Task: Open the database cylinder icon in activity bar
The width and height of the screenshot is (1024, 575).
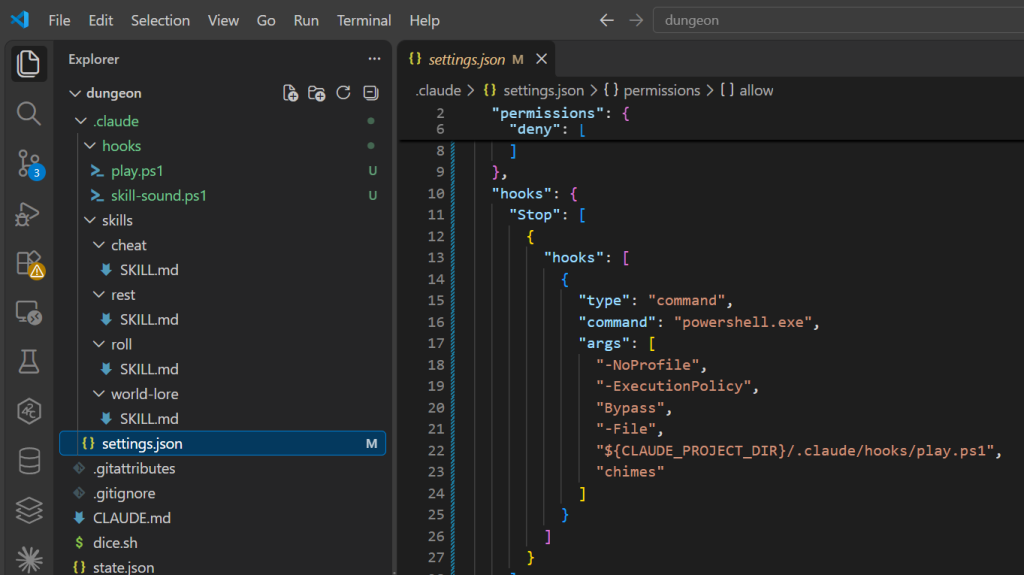Action: [28, 461]
